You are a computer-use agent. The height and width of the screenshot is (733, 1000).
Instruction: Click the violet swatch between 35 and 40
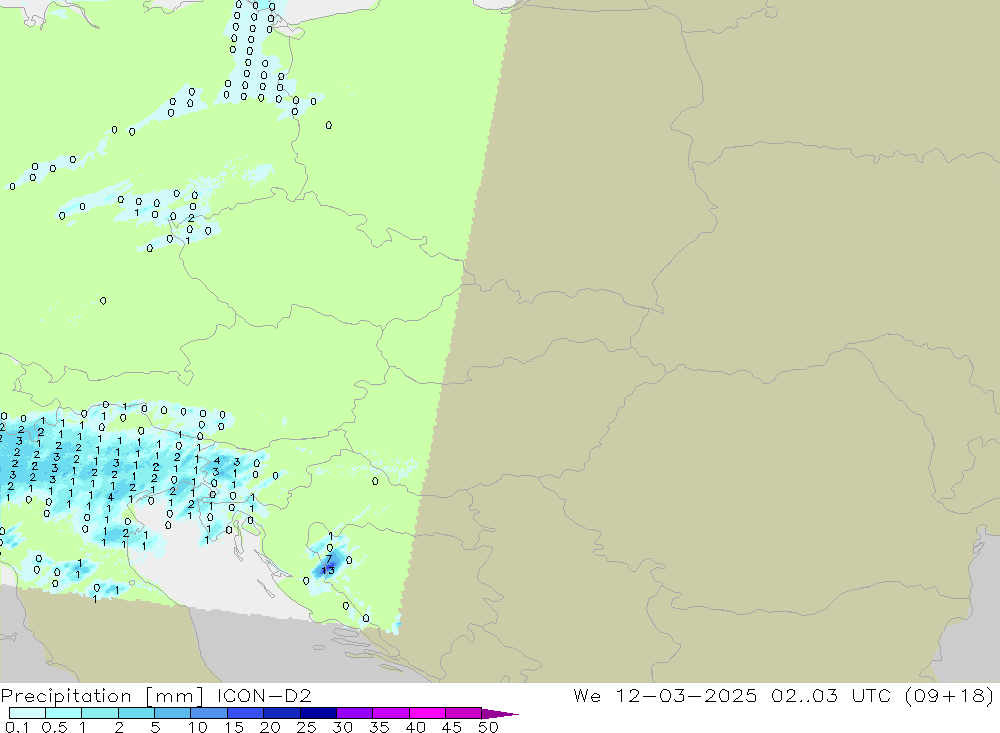pyautogui.click(x=391, y=713)
